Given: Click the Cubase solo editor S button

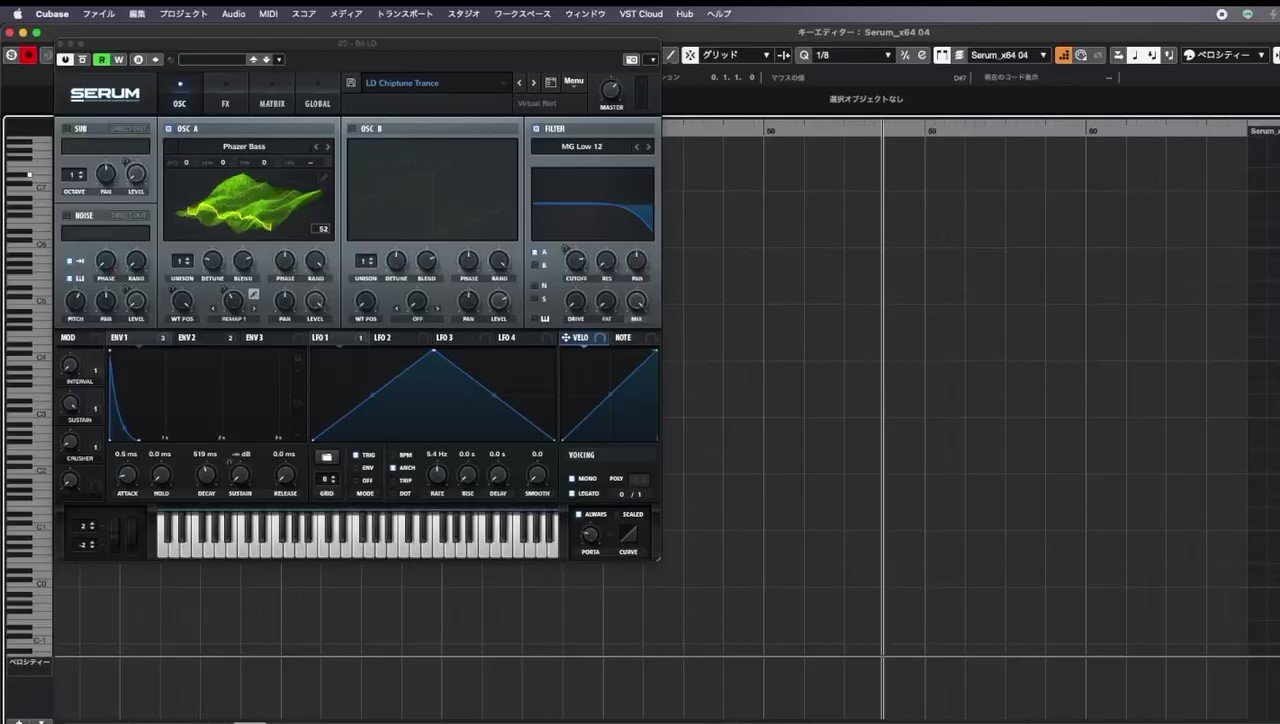Looking at the screenshot, I should click(12, 55).
